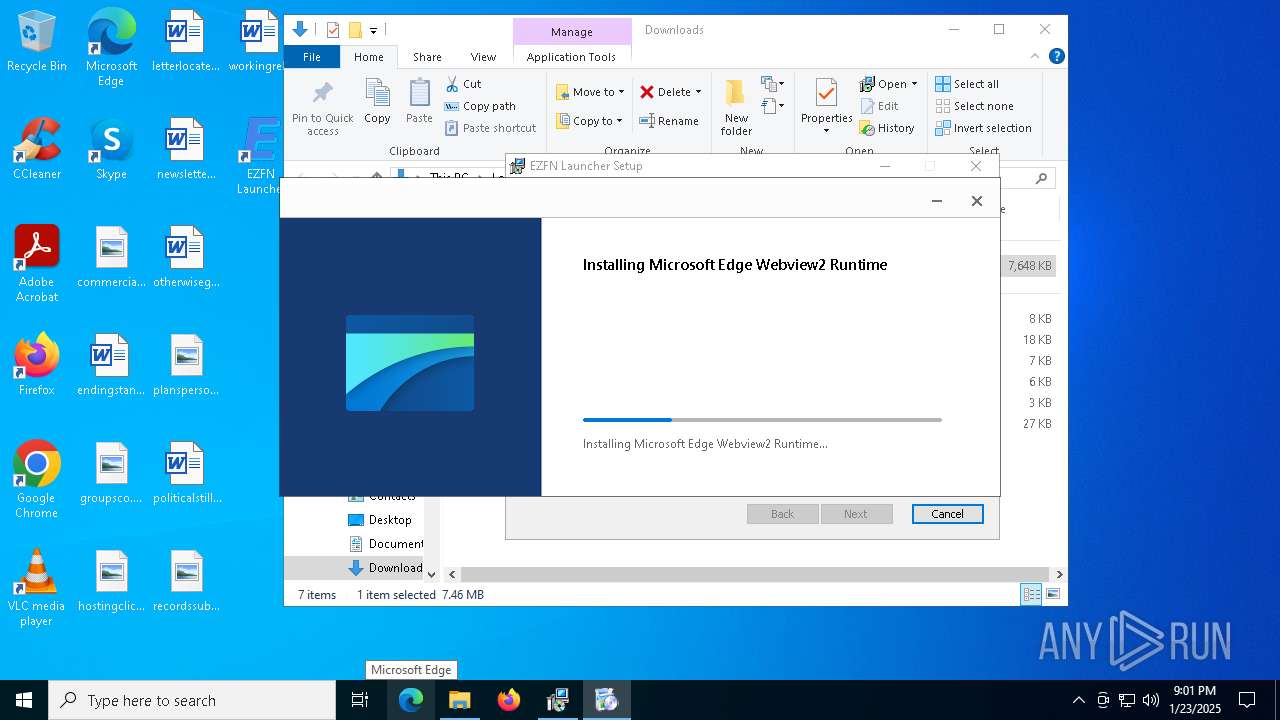This screenshot has width=1280, height=720.
Task: Expand the Delete dropdown arrow
Action: (x=698, y=92)
